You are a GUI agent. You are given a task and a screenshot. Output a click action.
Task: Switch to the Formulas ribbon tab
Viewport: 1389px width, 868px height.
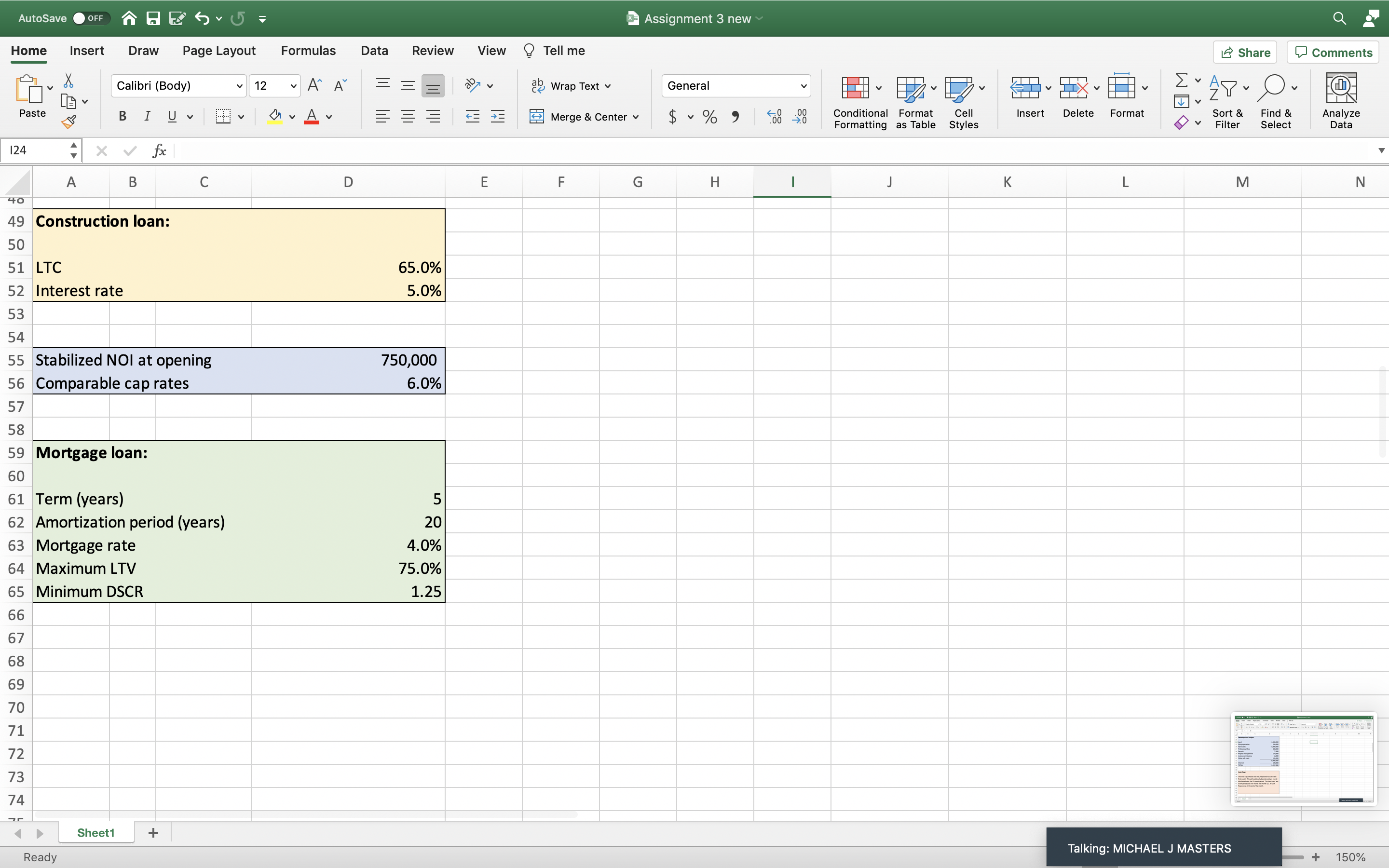click(308, 50)
